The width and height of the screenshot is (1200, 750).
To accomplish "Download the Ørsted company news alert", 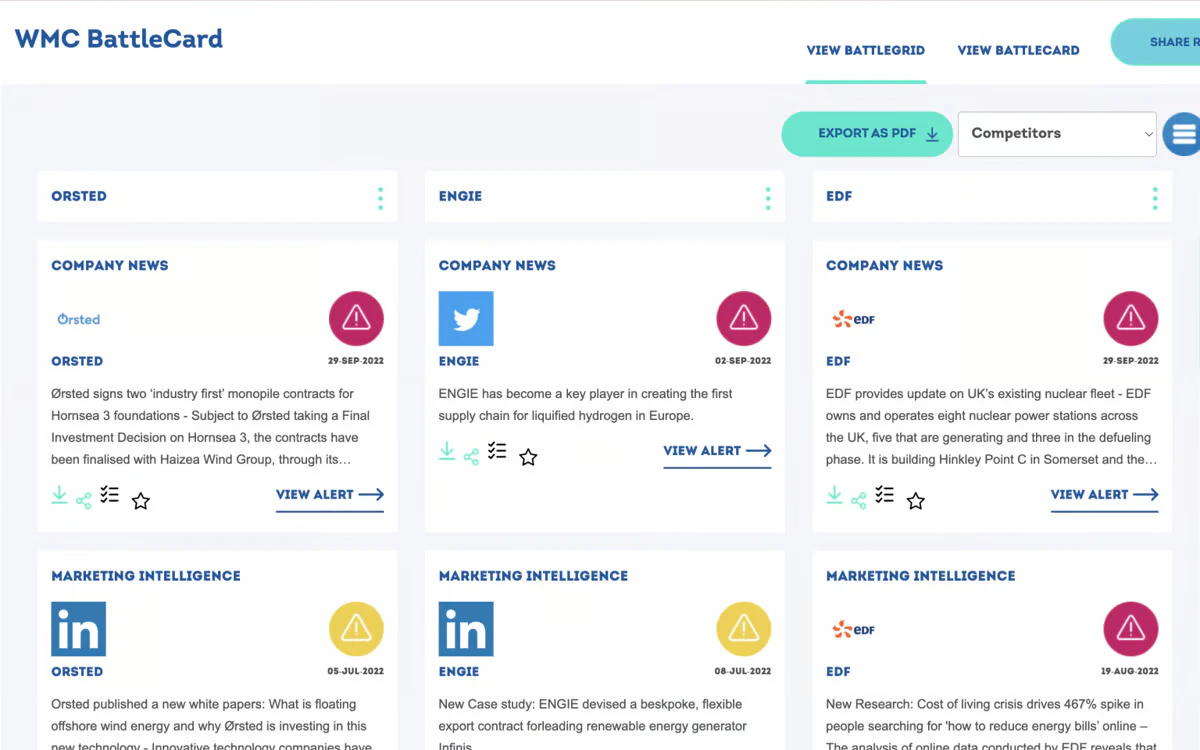I will tap(59, 494).
